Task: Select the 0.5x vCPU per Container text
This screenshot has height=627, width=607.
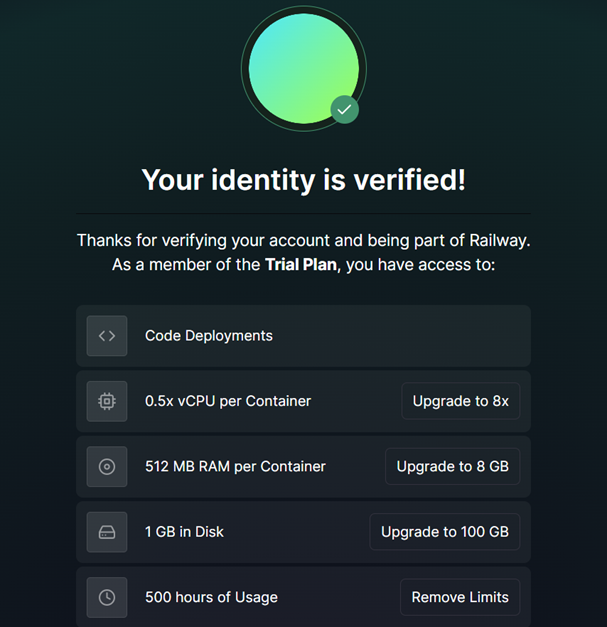Action: (x=228, y=401)
